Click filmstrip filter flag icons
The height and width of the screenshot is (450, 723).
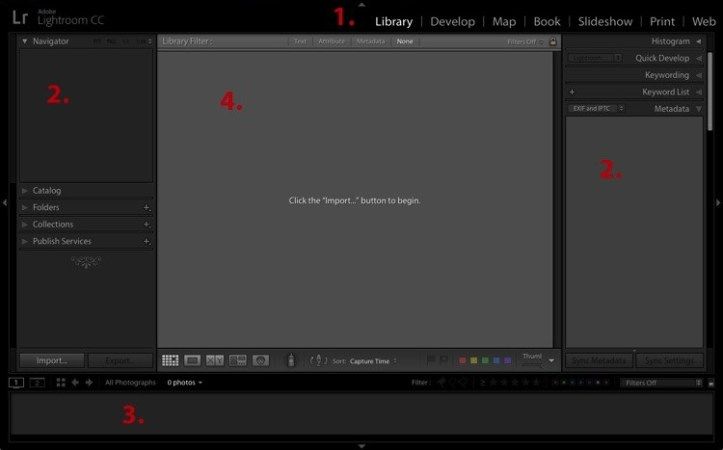point(453,382)
